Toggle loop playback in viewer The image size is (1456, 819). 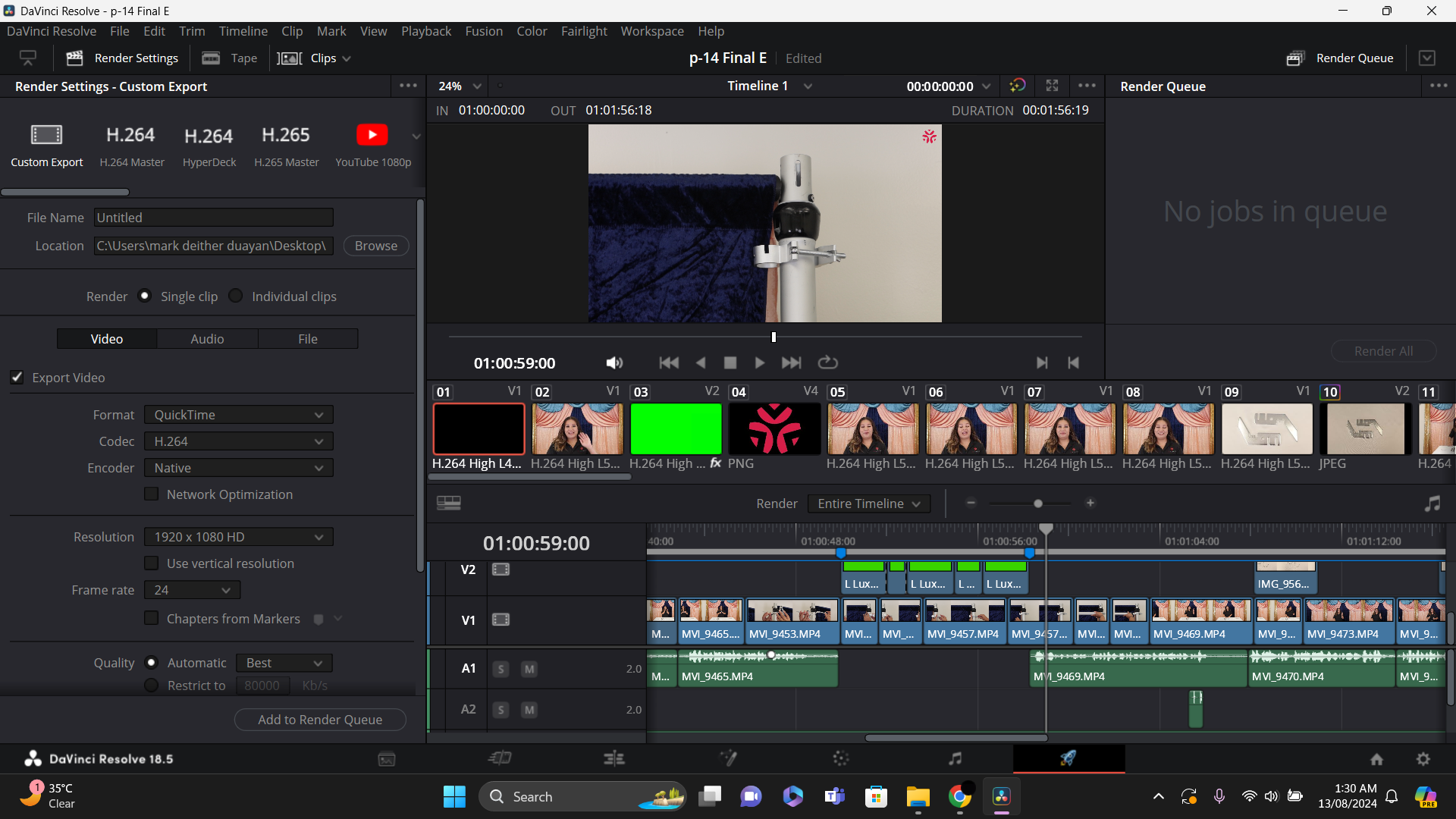click(827, 363)
